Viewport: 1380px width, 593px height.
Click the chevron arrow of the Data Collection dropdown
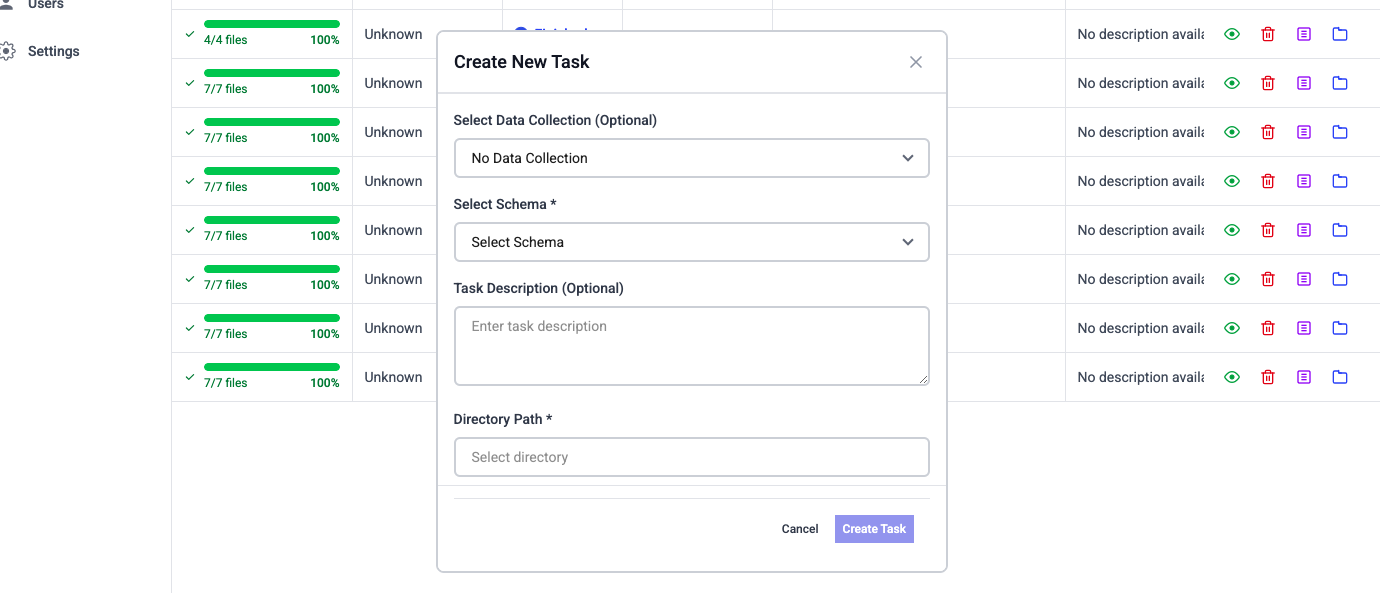(x=908, y=158)
